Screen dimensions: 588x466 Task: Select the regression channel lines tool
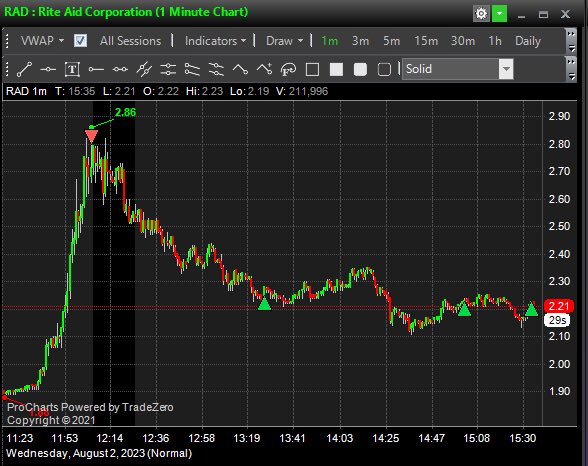pyautogui.click(x=216, y=69)
